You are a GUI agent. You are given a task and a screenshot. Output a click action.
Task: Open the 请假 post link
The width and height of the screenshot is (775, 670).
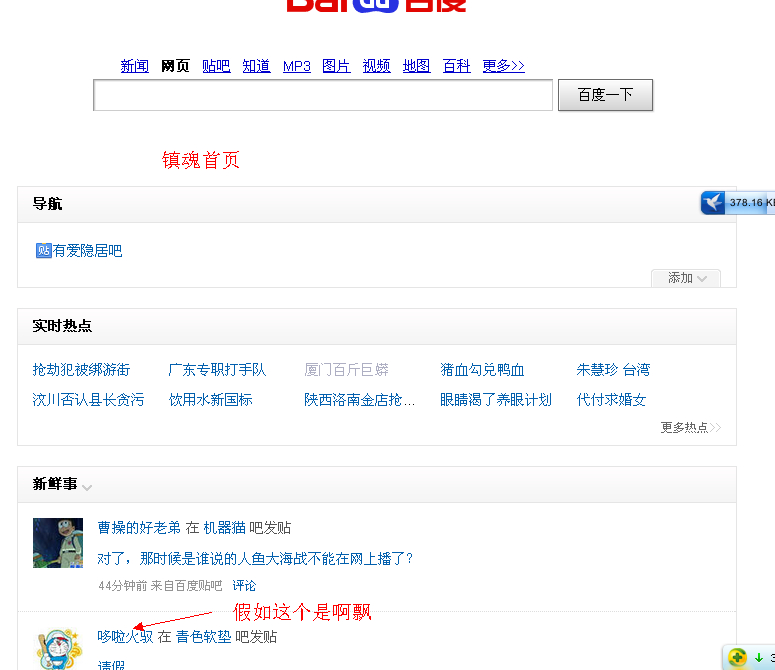(x=111, y=665)
